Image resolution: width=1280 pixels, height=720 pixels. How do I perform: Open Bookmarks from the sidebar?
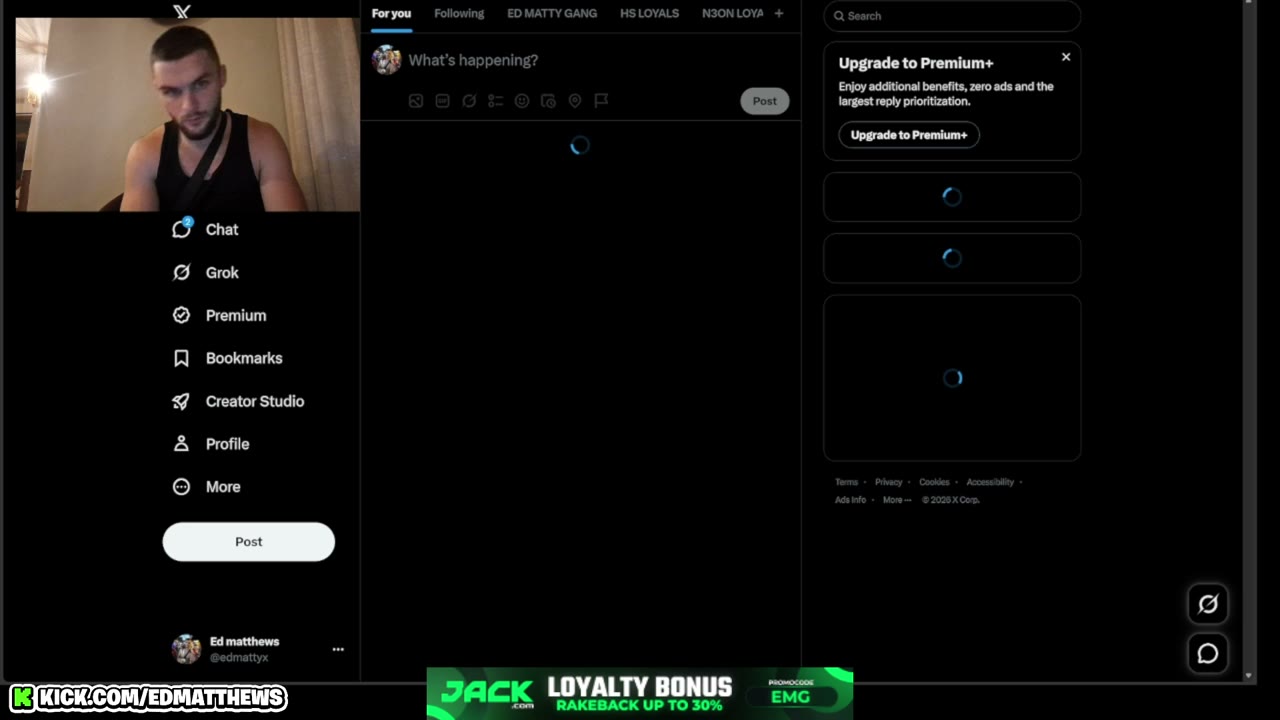point(227,358)
